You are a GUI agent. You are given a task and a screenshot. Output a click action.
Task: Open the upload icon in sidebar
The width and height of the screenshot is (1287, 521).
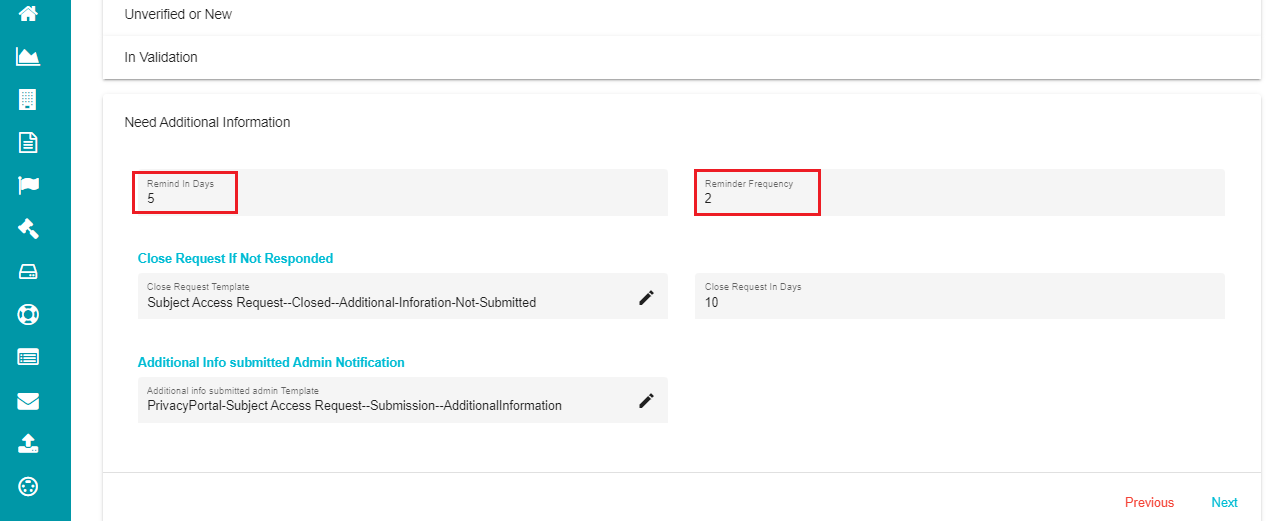tap(28, 444)
